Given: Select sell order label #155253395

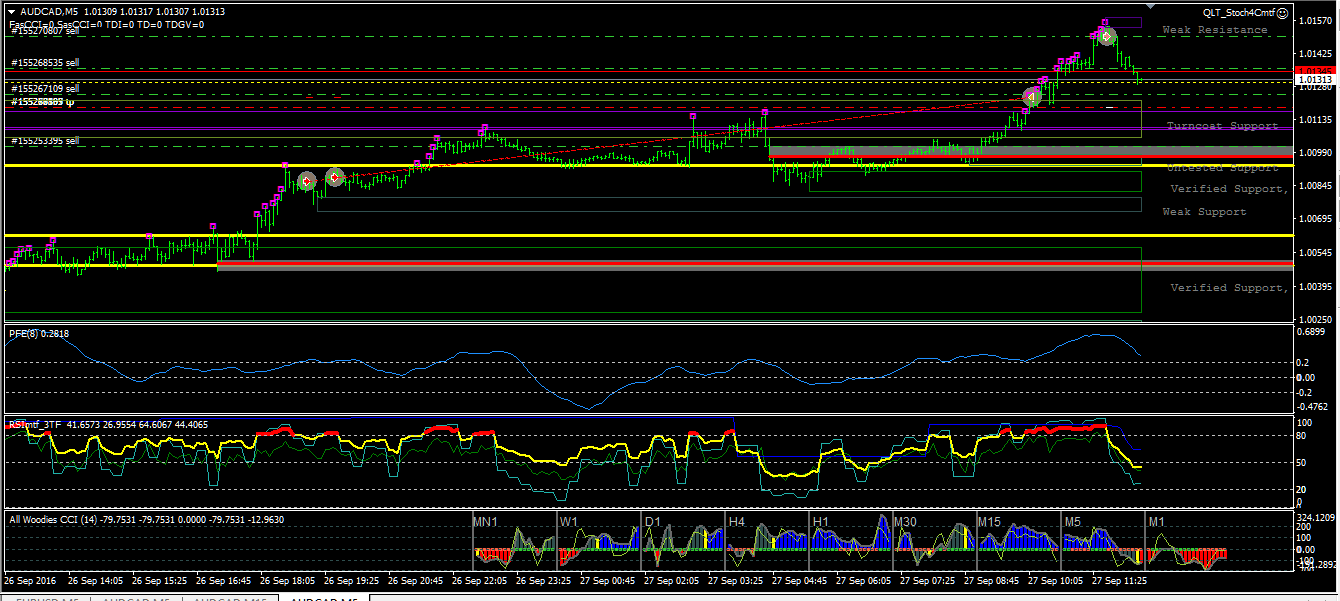Looking at the screenshot, I should point(45,141).
